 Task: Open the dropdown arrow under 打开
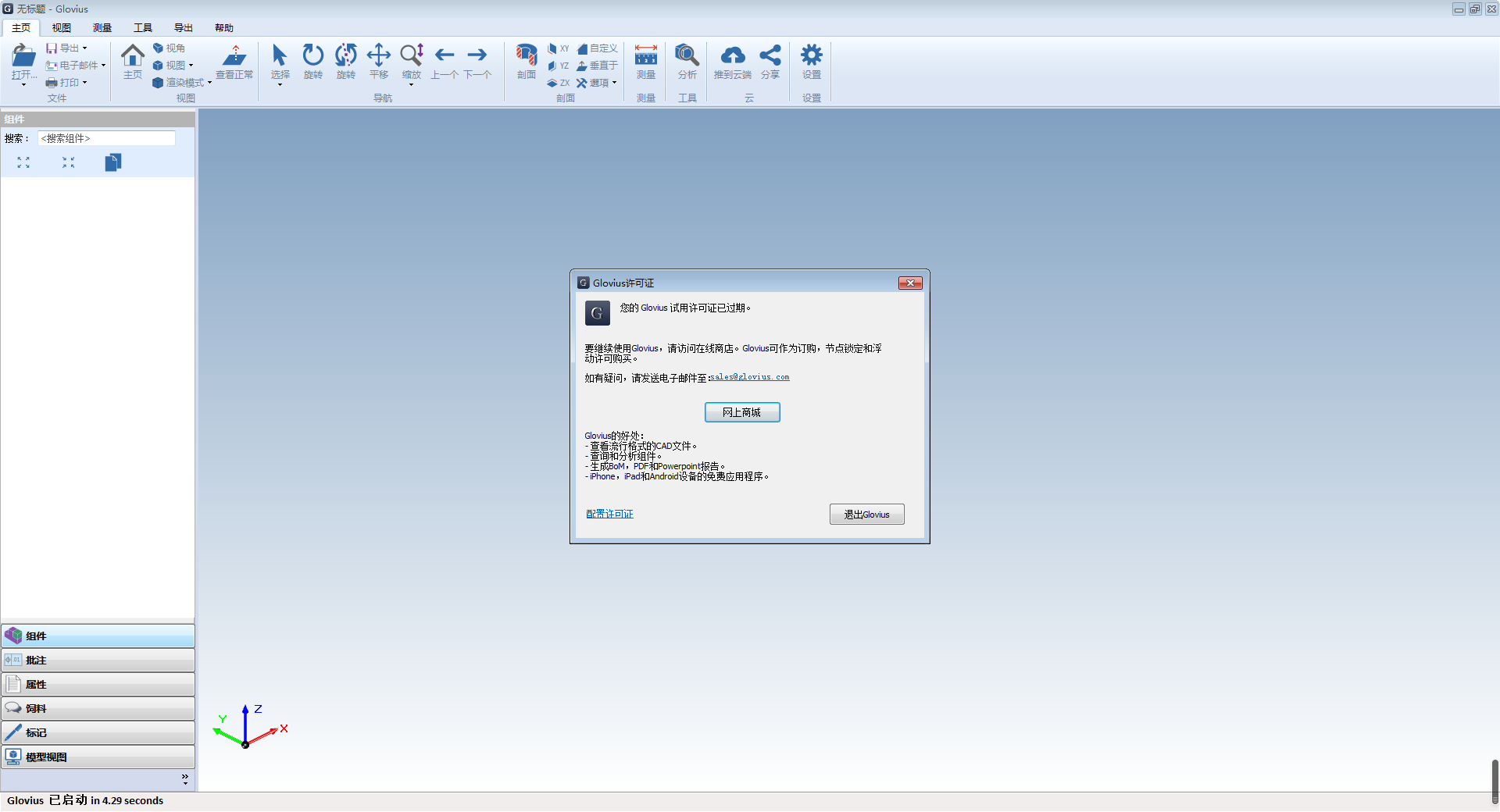click(23, 85)
